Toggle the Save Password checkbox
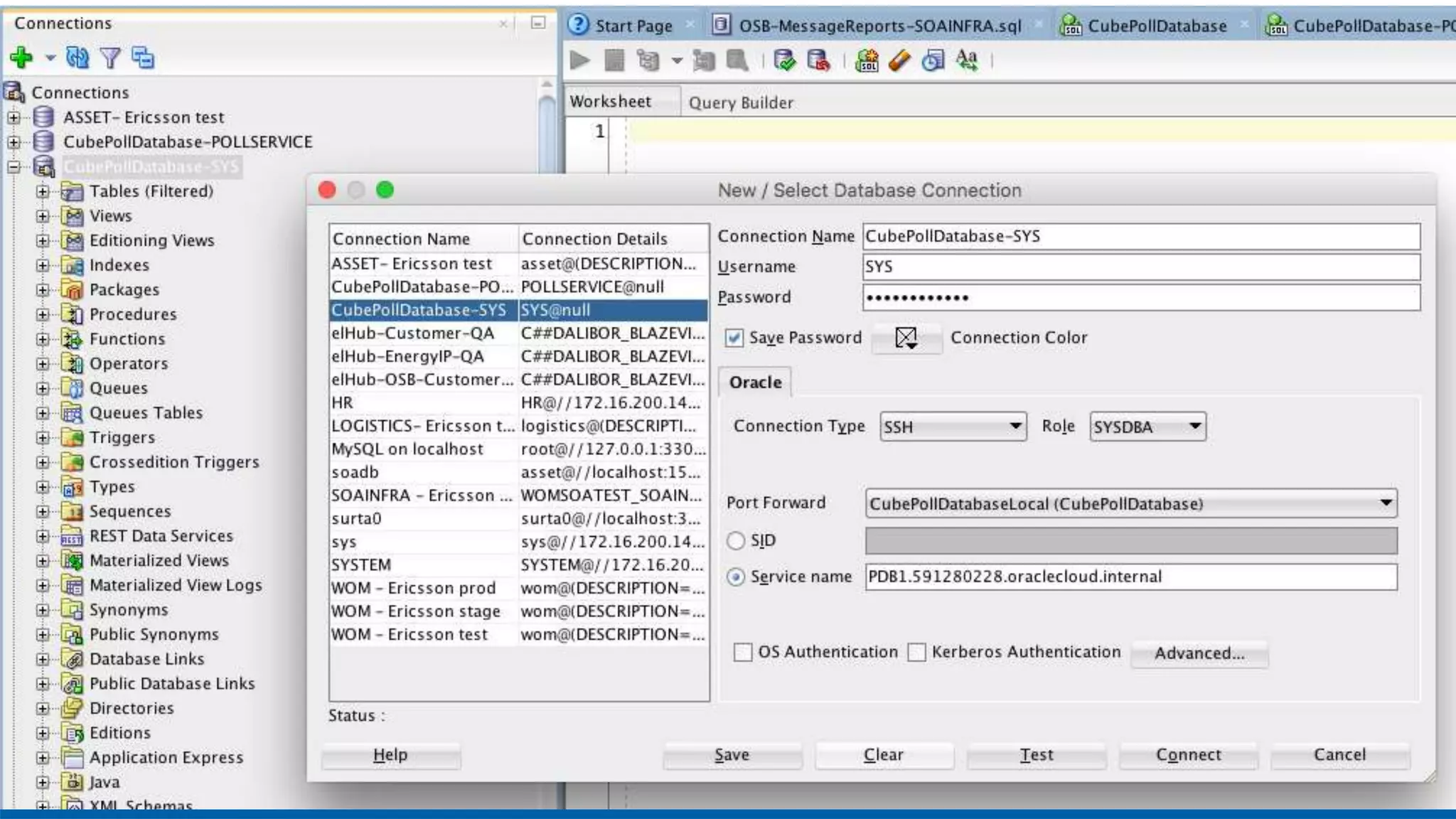The image size is (1456, 819). 734,338
